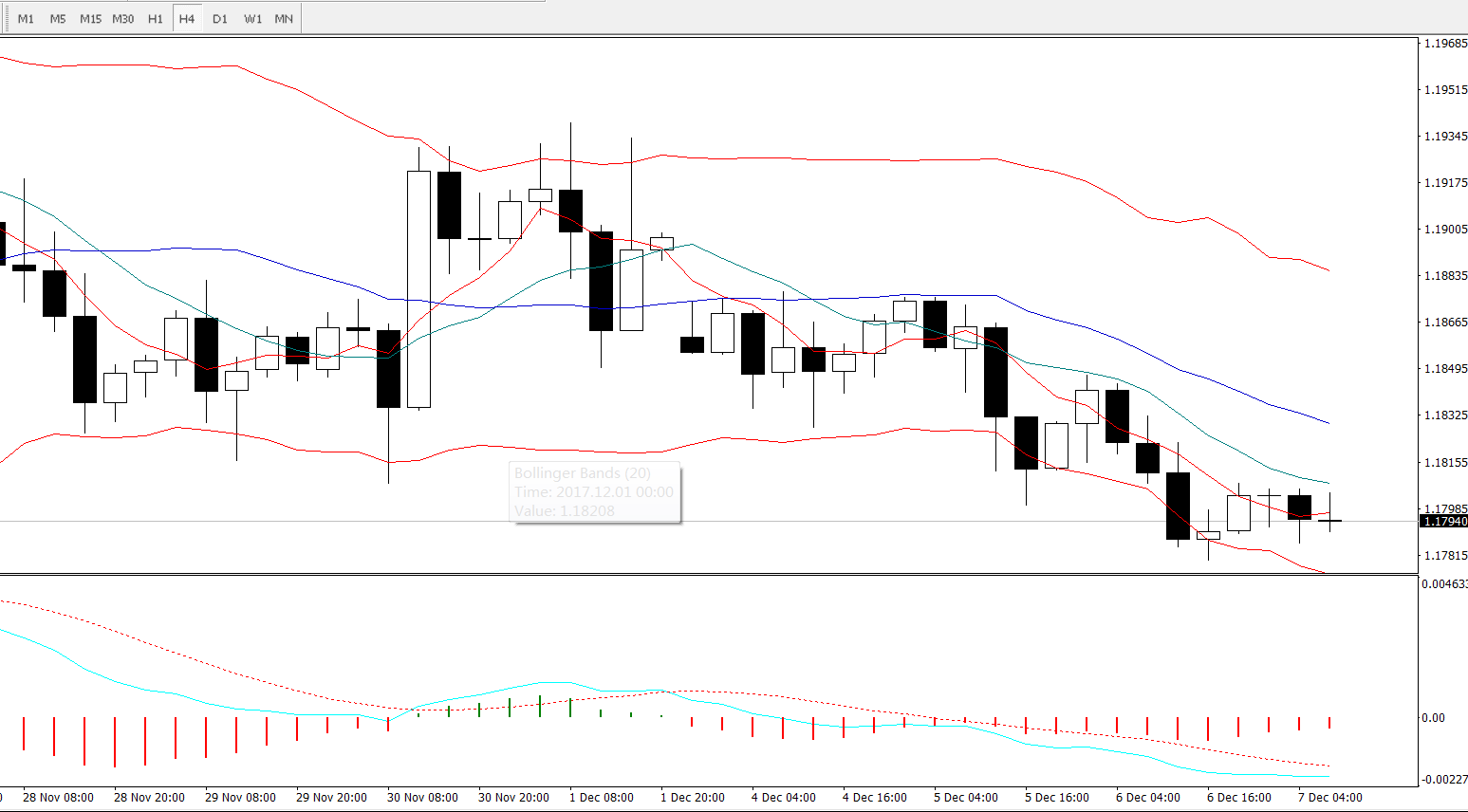Click price scale value 1.19005
The height and width of the screenshot is (812, 1468).
1445,230
